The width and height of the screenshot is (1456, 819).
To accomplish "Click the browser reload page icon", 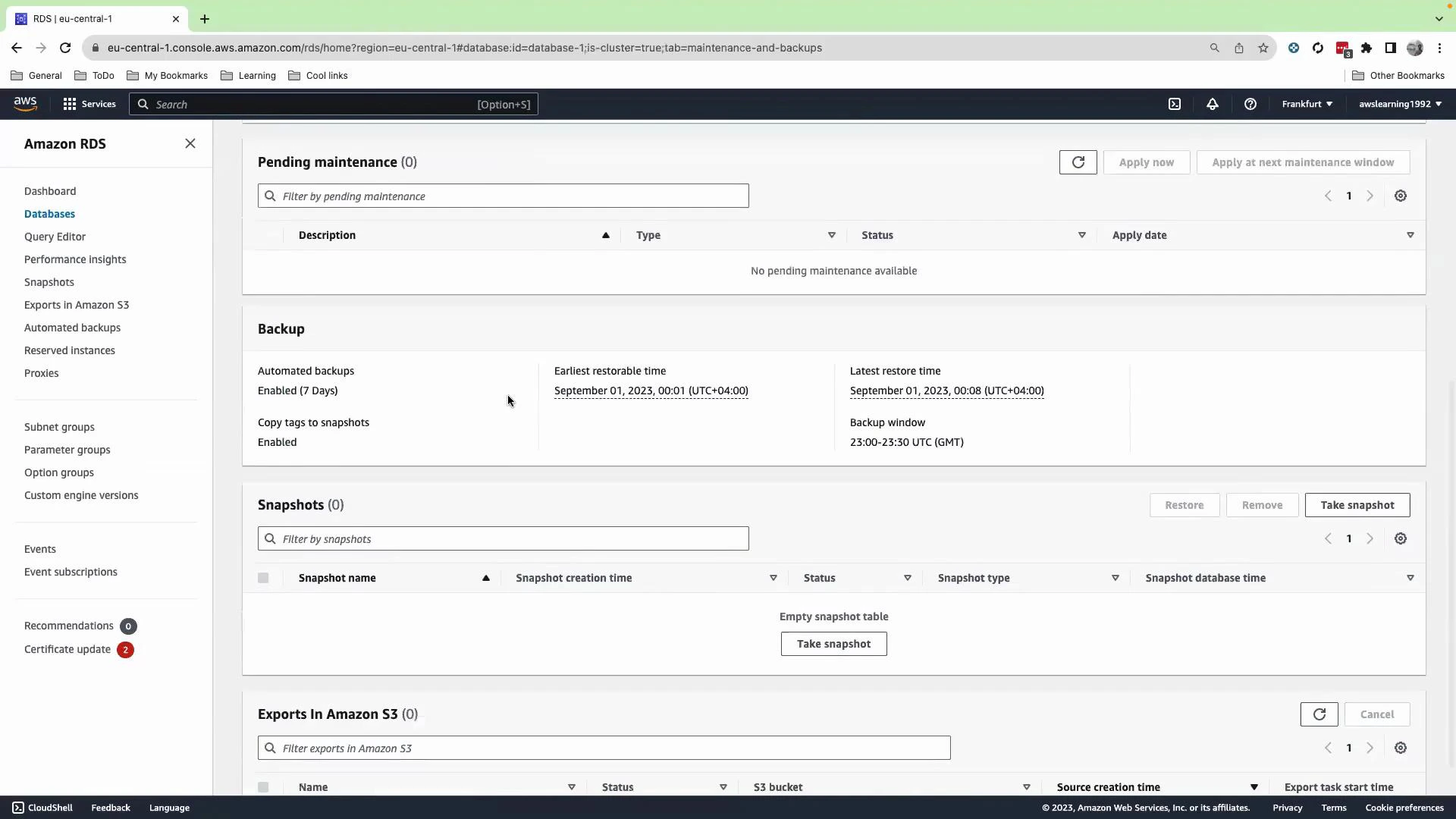I will (x=65, y=48).
